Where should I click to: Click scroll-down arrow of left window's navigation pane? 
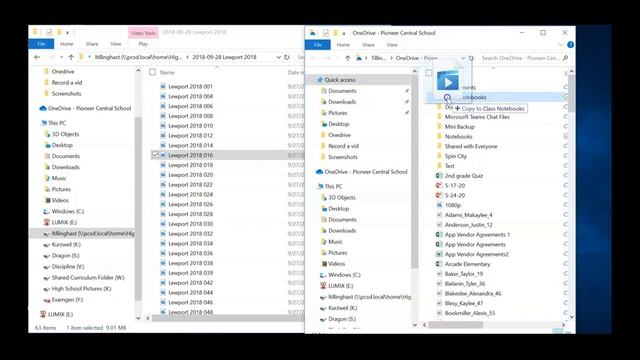coord(138,318)
